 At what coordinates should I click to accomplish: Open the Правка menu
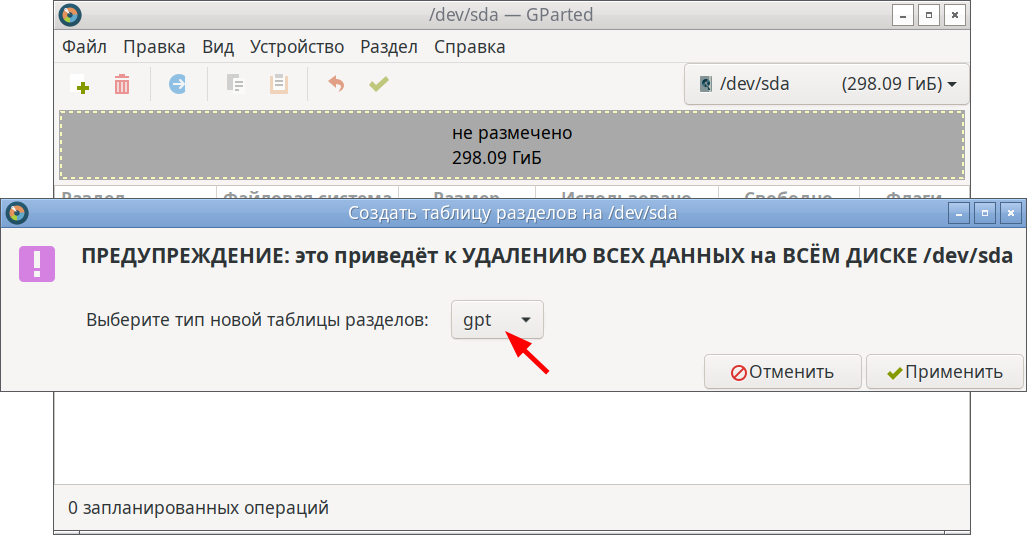[154, 47]
